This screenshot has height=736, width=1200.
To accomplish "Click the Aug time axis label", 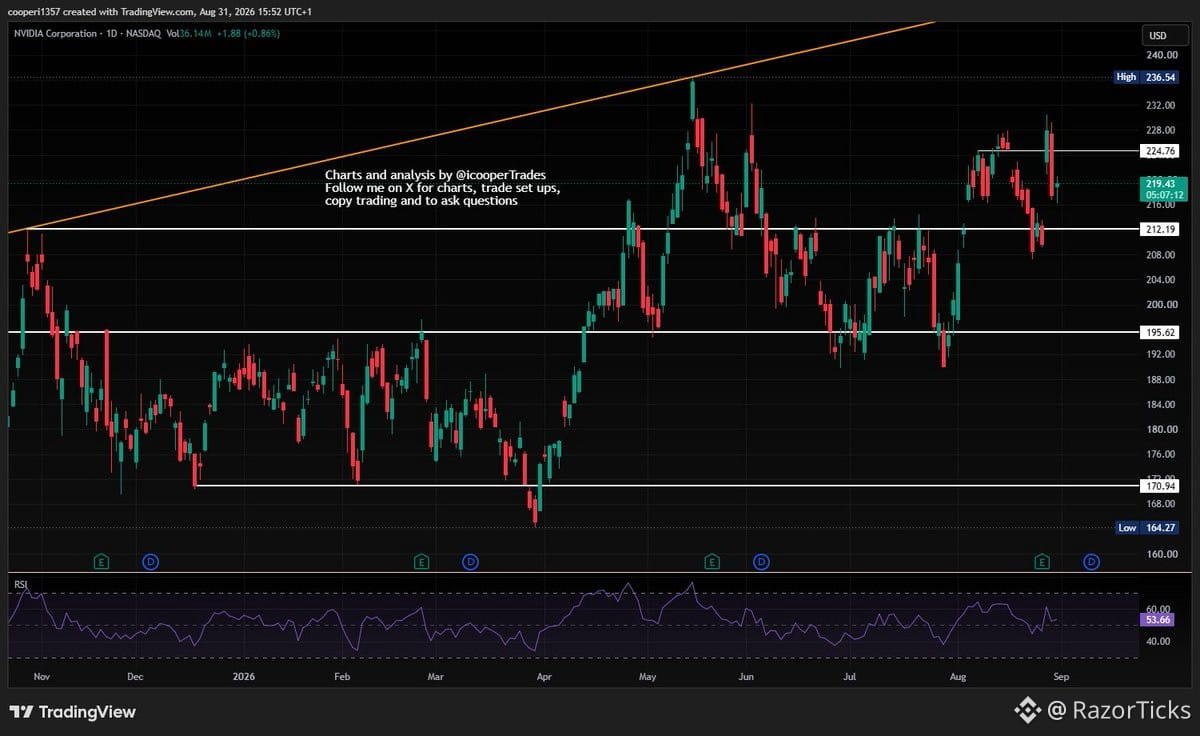I will click(958, 677).
